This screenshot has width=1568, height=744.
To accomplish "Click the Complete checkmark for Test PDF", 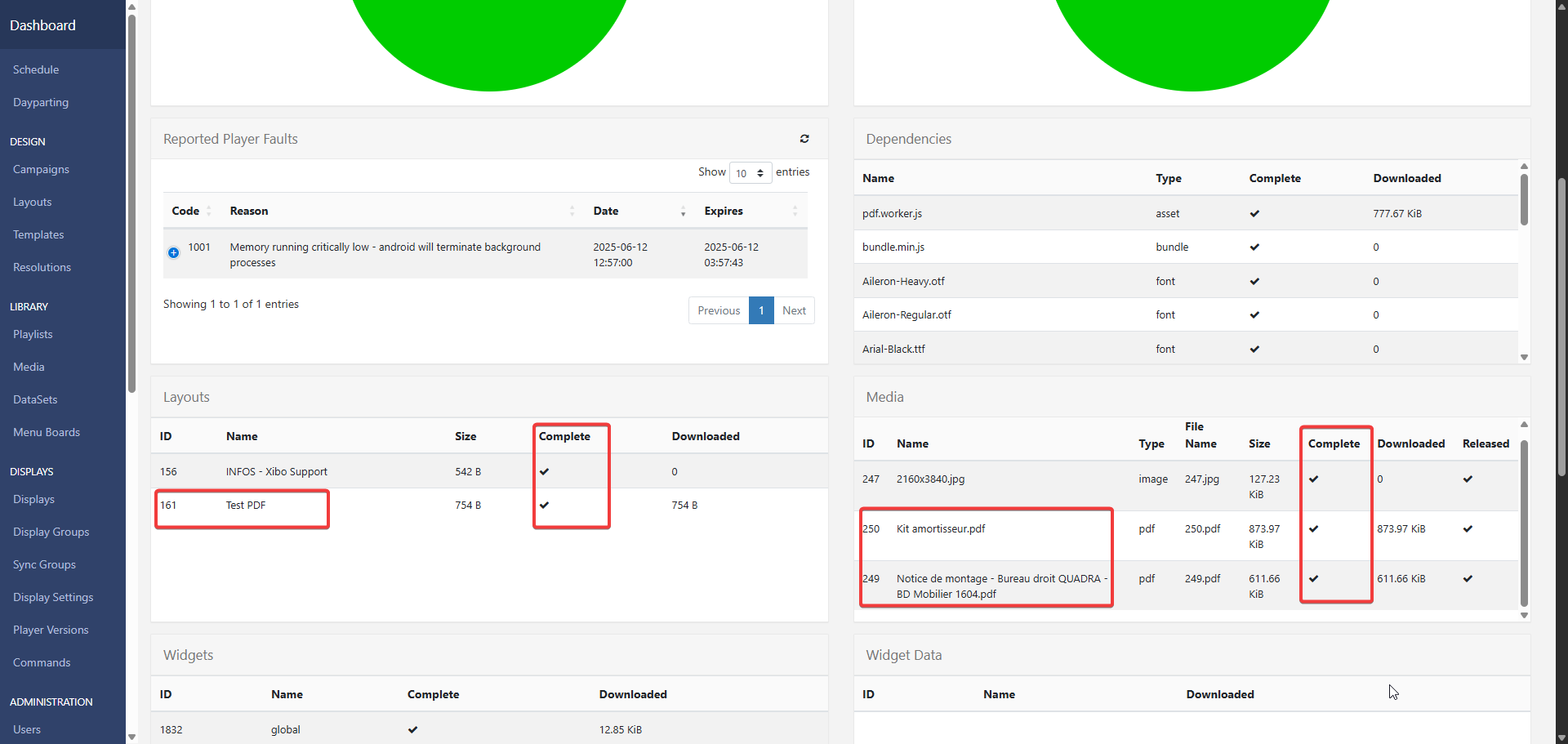I will 545,506.
